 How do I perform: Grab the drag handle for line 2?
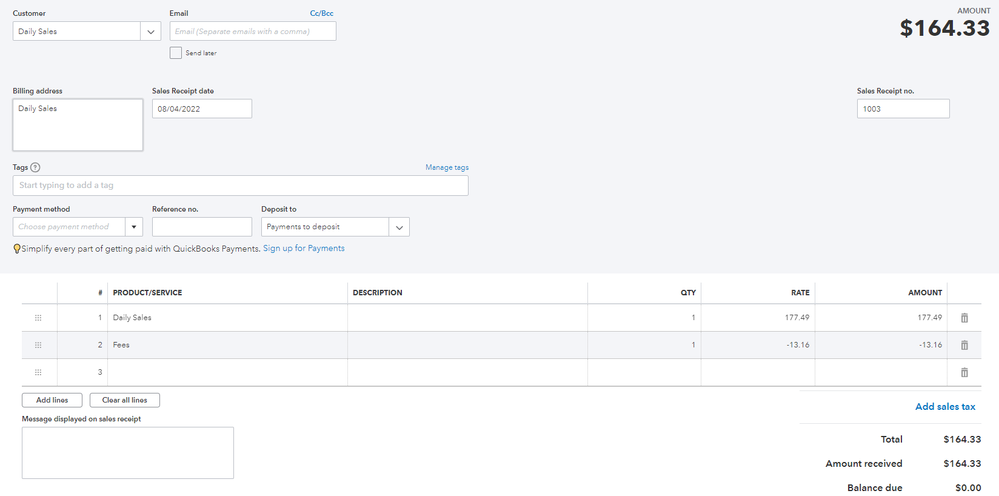pyautogui.click(x=38, y=345)
